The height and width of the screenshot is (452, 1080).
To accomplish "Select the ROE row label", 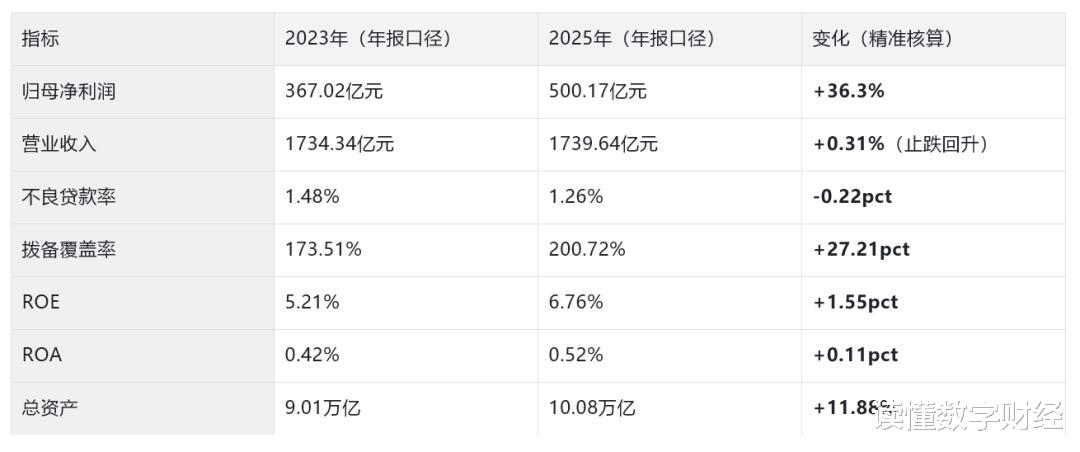I will (x=41, y=302).
